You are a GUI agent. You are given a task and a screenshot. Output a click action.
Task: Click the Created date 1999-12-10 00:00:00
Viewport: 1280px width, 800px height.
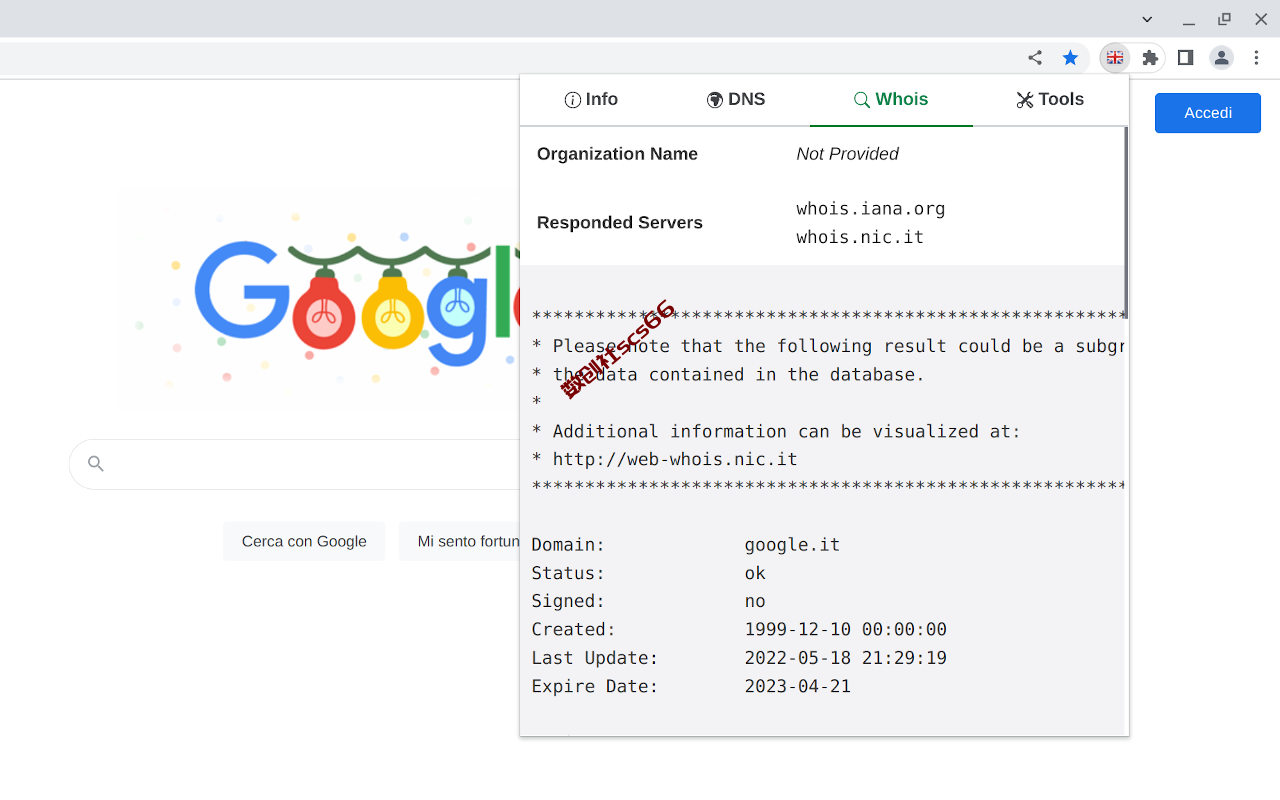click(845, 630)
